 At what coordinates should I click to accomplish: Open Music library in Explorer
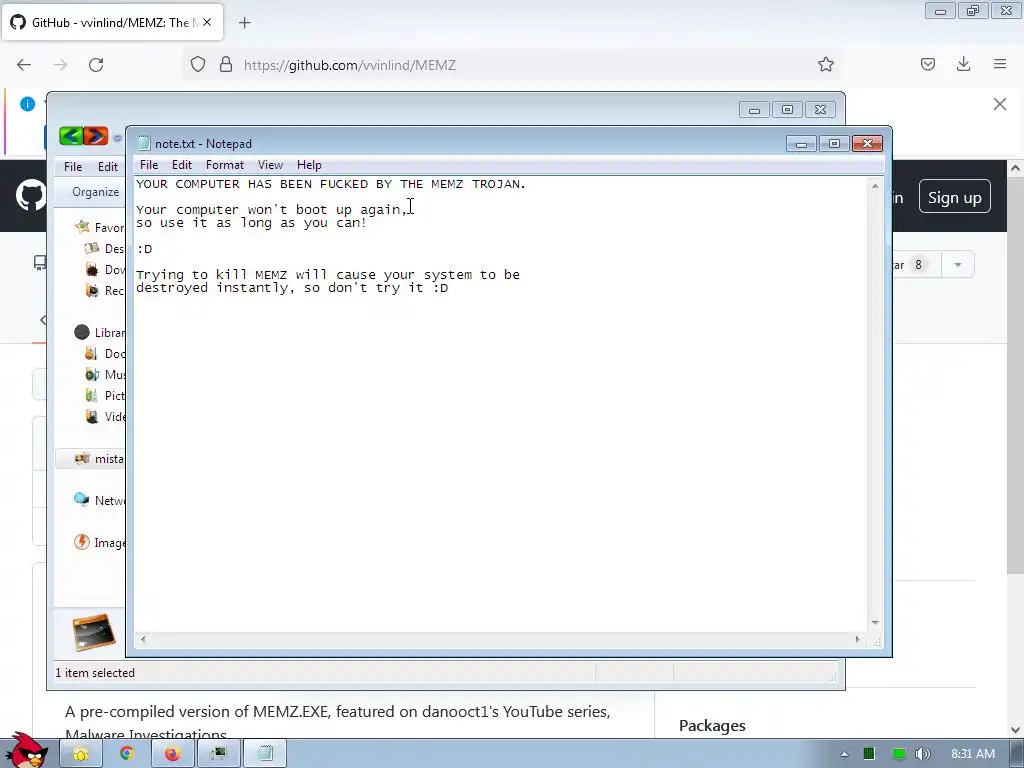104,375
